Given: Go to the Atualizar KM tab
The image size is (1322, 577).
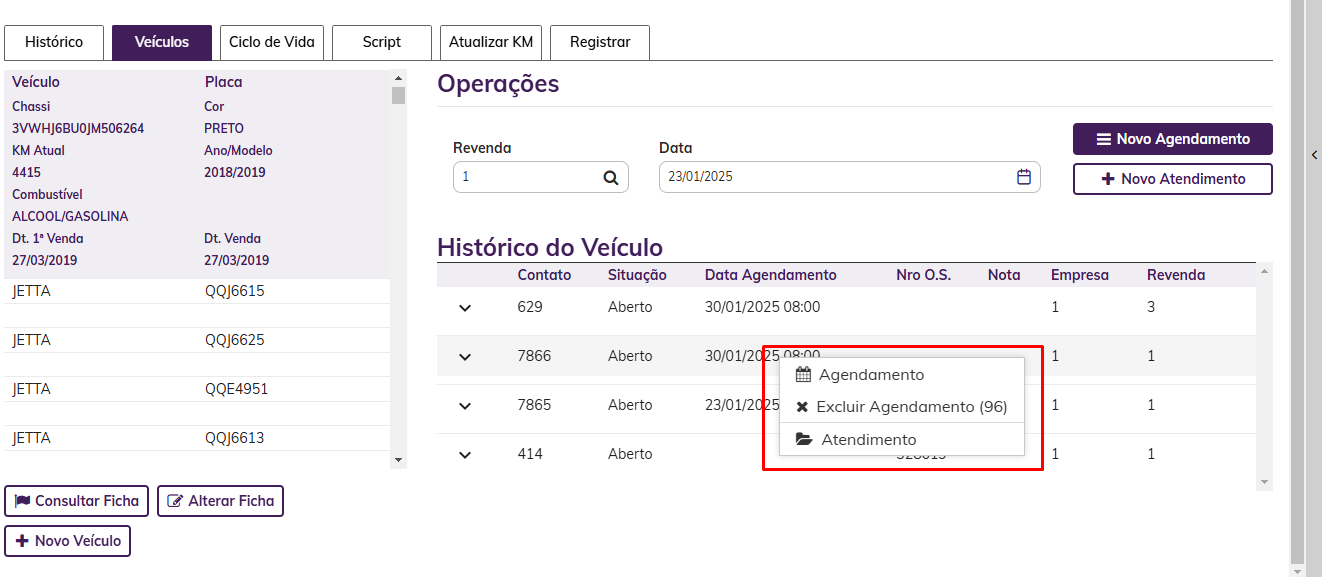Looking at the screenshot, I should (491, 43).
